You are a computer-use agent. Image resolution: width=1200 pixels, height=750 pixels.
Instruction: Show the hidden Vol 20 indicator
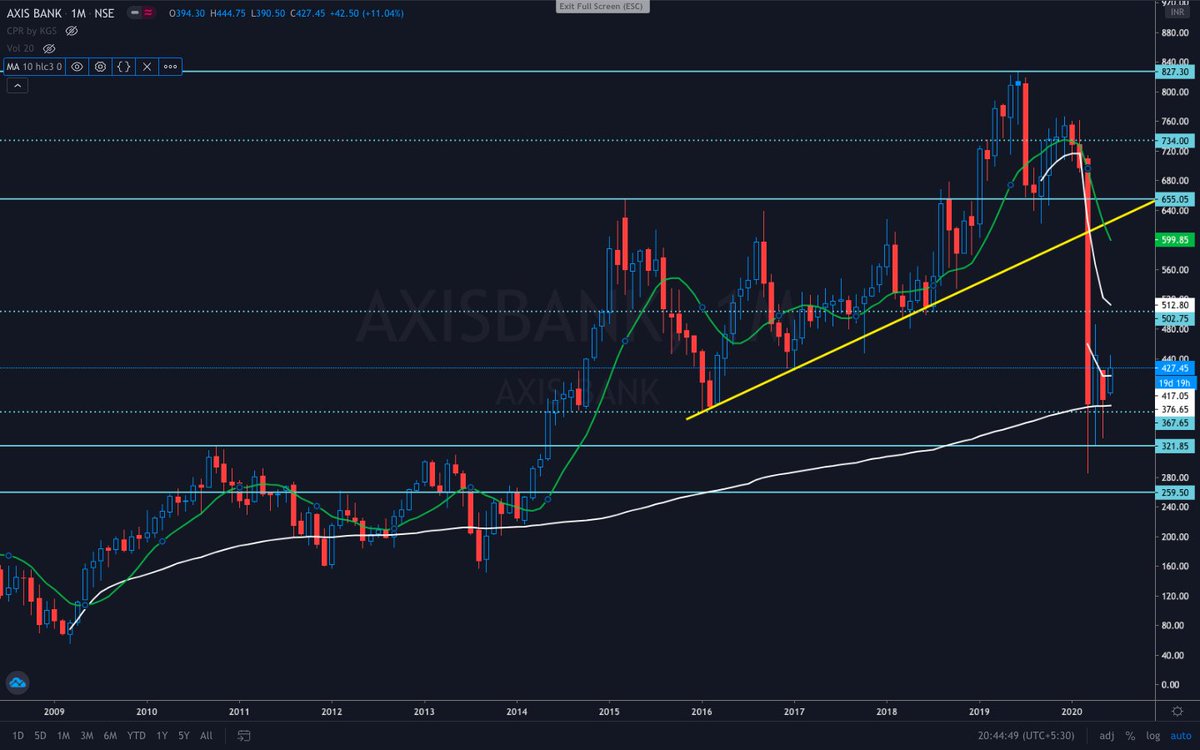(48, 48)
